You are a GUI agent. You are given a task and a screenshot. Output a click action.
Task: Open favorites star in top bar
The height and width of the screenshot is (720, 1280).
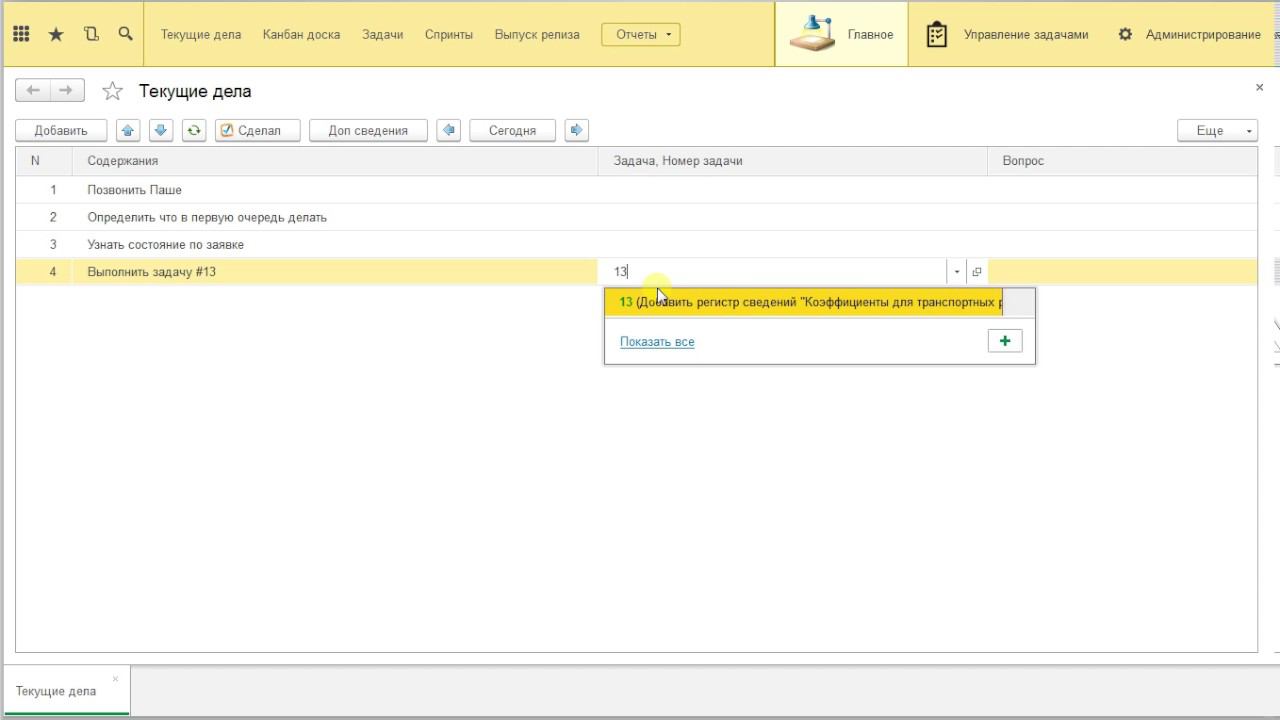[56, 34]
